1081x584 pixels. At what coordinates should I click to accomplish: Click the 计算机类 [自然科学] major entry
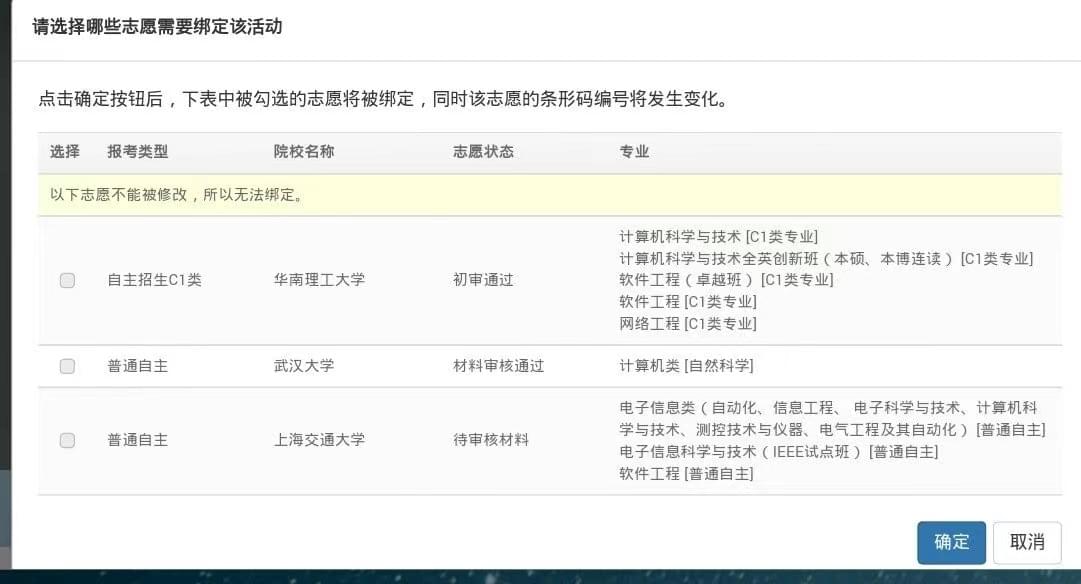pyautogui.click(x=686, y=366)
